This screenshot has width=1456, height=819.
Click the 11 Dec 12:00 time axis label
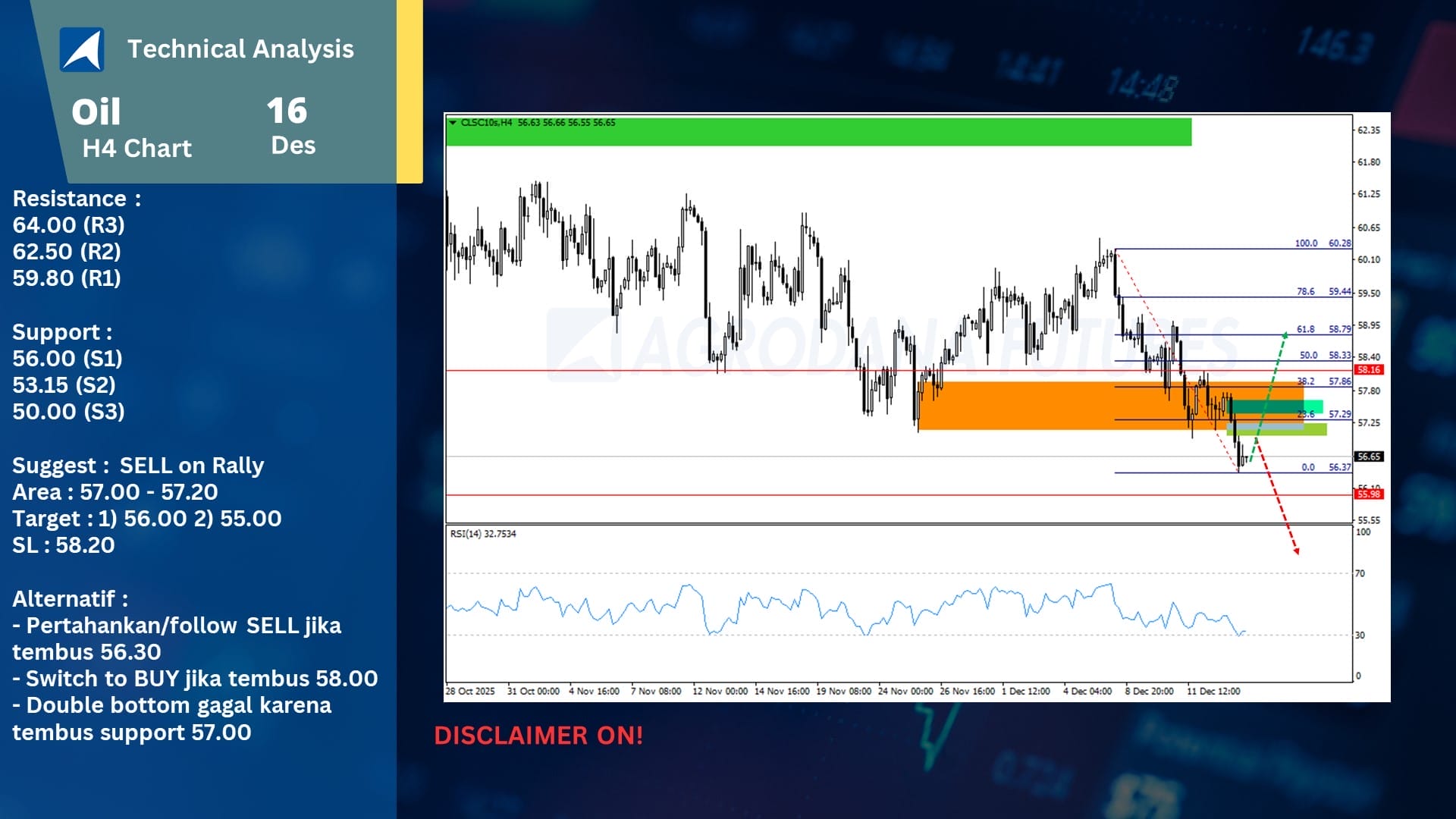tap(1213, 692)
